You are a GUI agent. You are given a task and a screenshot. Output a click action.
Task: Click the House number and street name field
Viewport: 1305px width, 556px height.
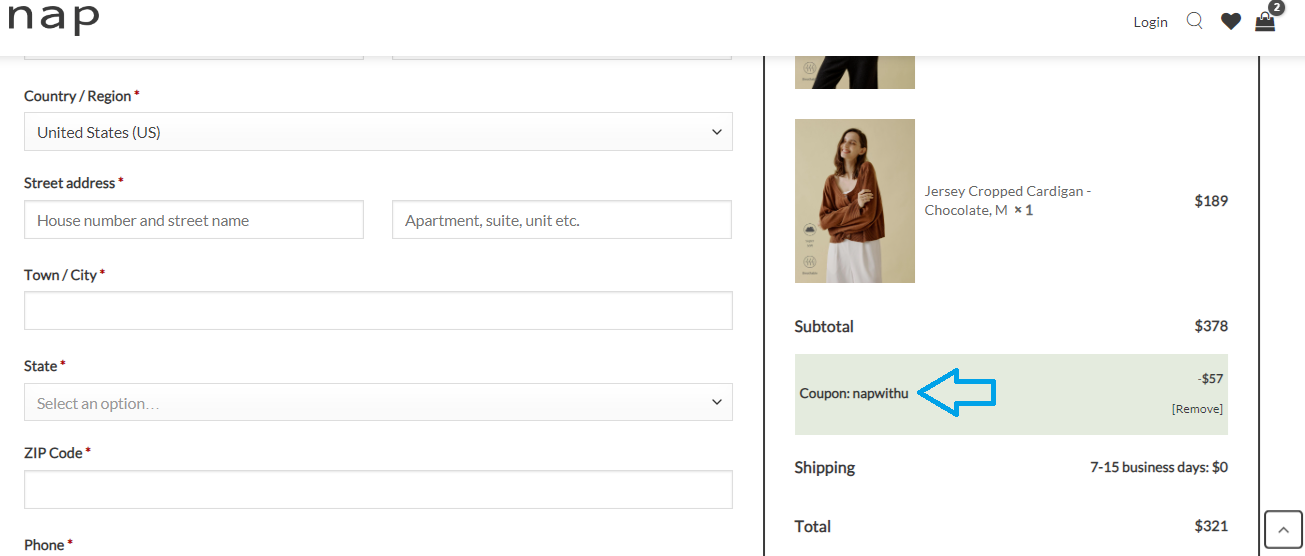(194, 220)
